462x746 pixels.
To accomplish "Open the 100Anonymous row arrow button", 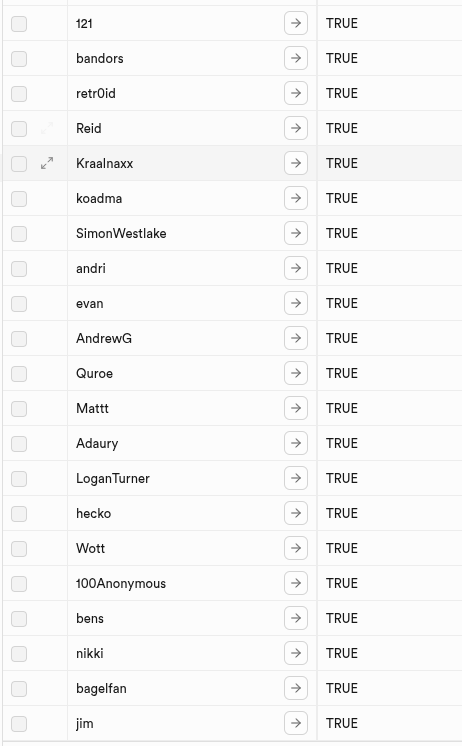I will pos(295,583).
